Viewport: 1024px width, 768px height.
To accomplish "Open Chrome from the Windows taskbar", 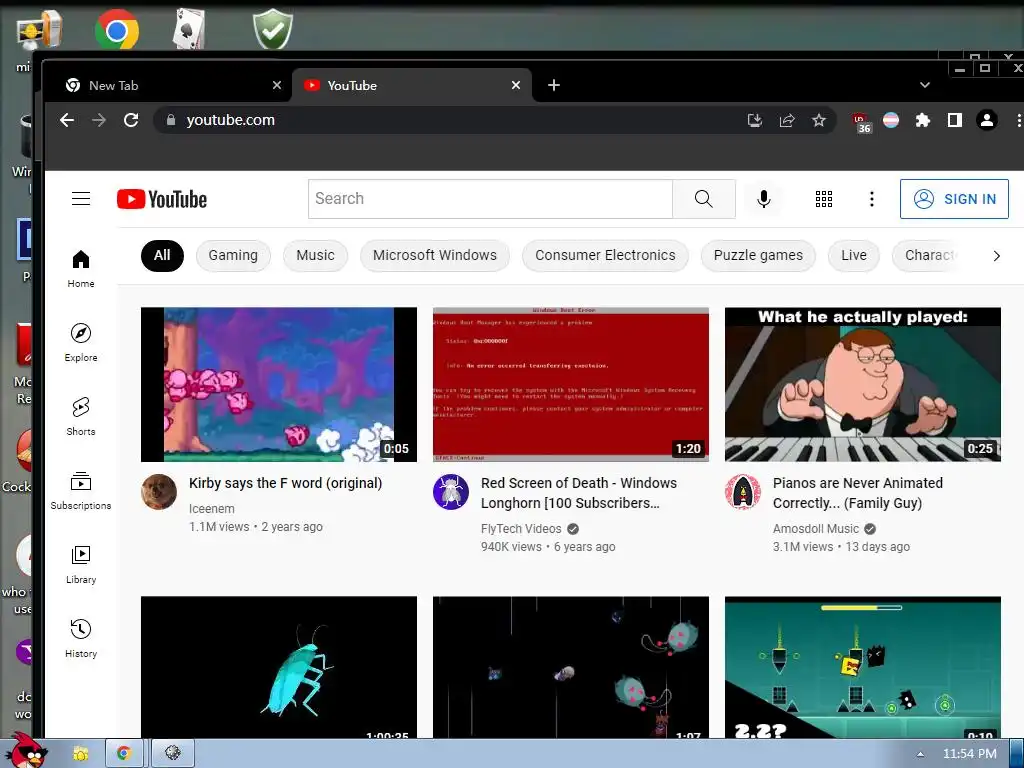I will 124,754.
